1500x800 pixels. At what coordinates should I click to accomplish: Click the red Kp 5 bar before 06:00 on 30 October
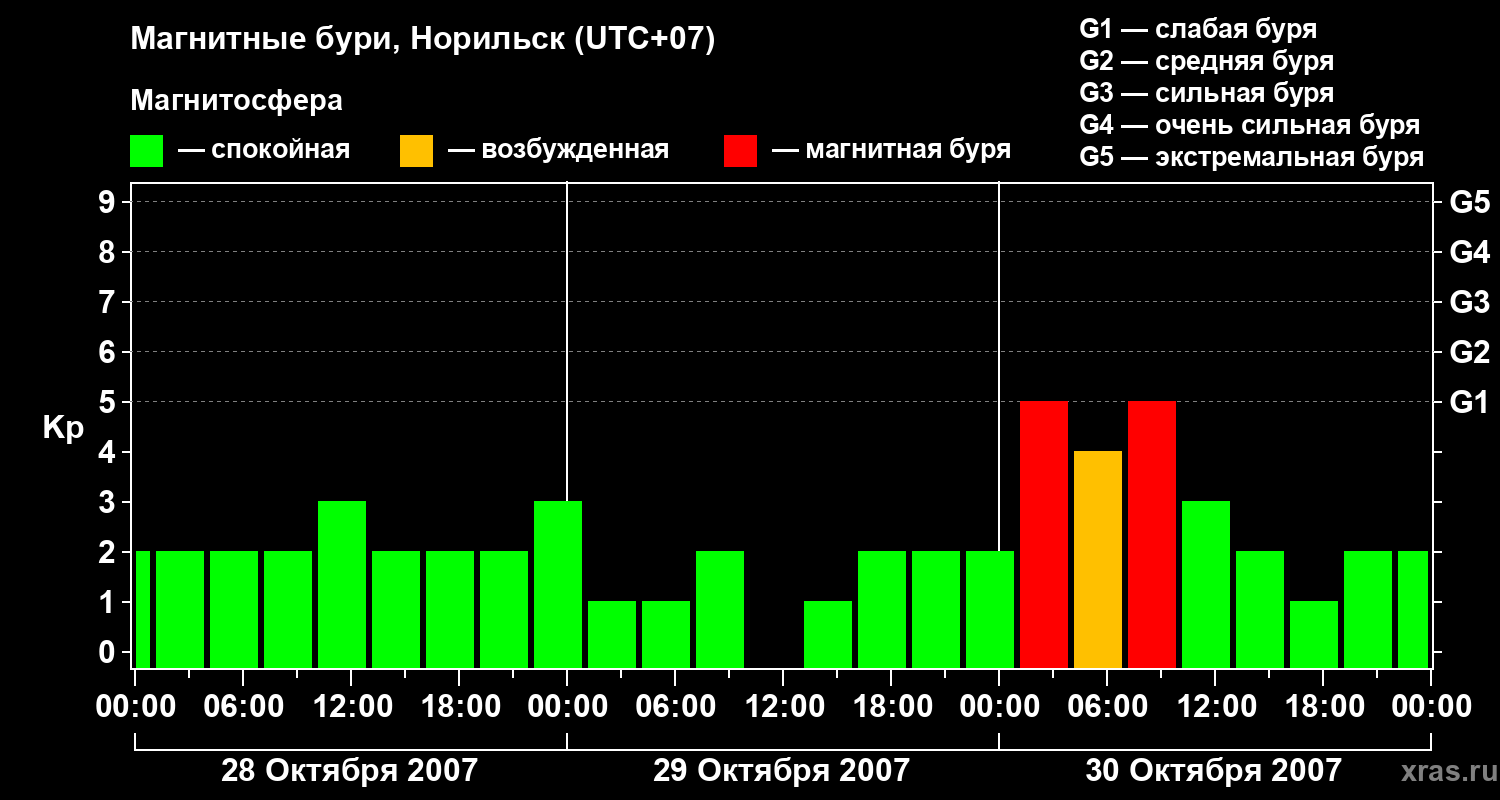(x=1044, y=534)
